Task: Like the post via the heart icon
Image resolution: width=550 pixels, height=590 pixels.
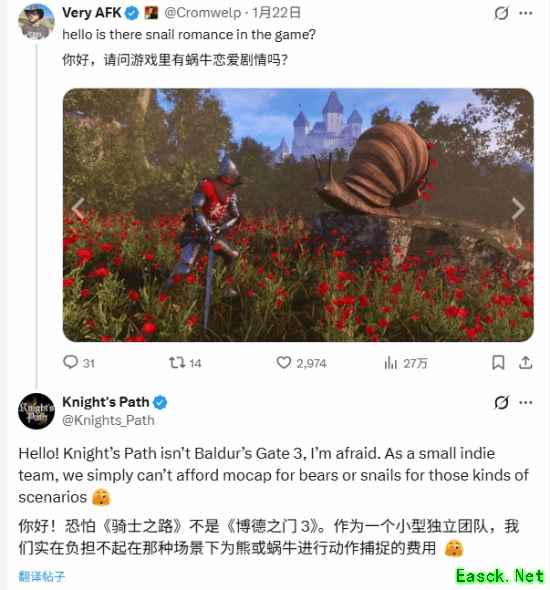Action: (284, 362)
